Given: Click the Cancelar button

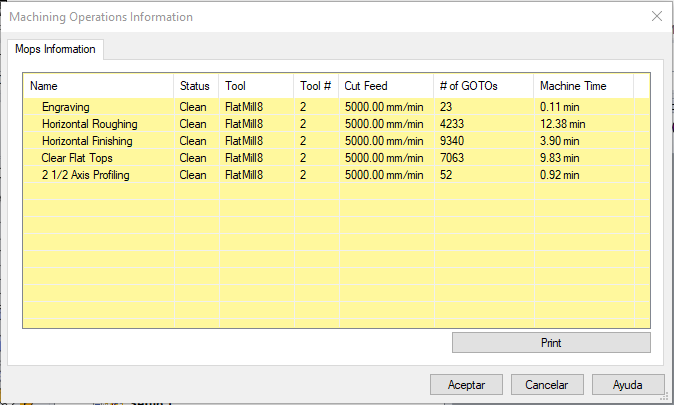Looking at the screenshot, I should pos(546,385).
